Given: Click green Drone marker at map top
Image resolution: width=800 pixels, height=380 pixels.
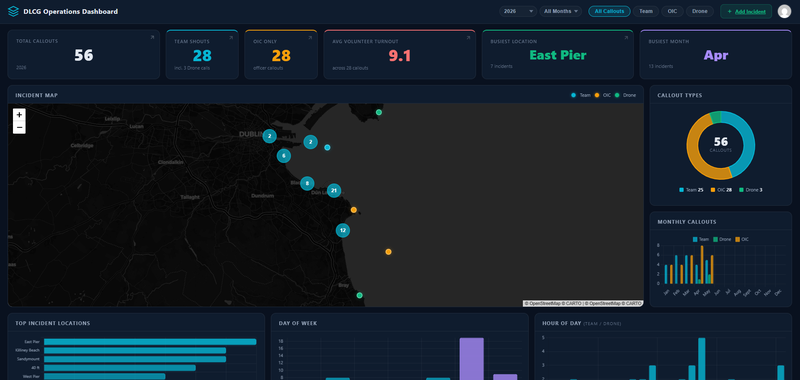Looking at the screenshot, I should [379, 112].
